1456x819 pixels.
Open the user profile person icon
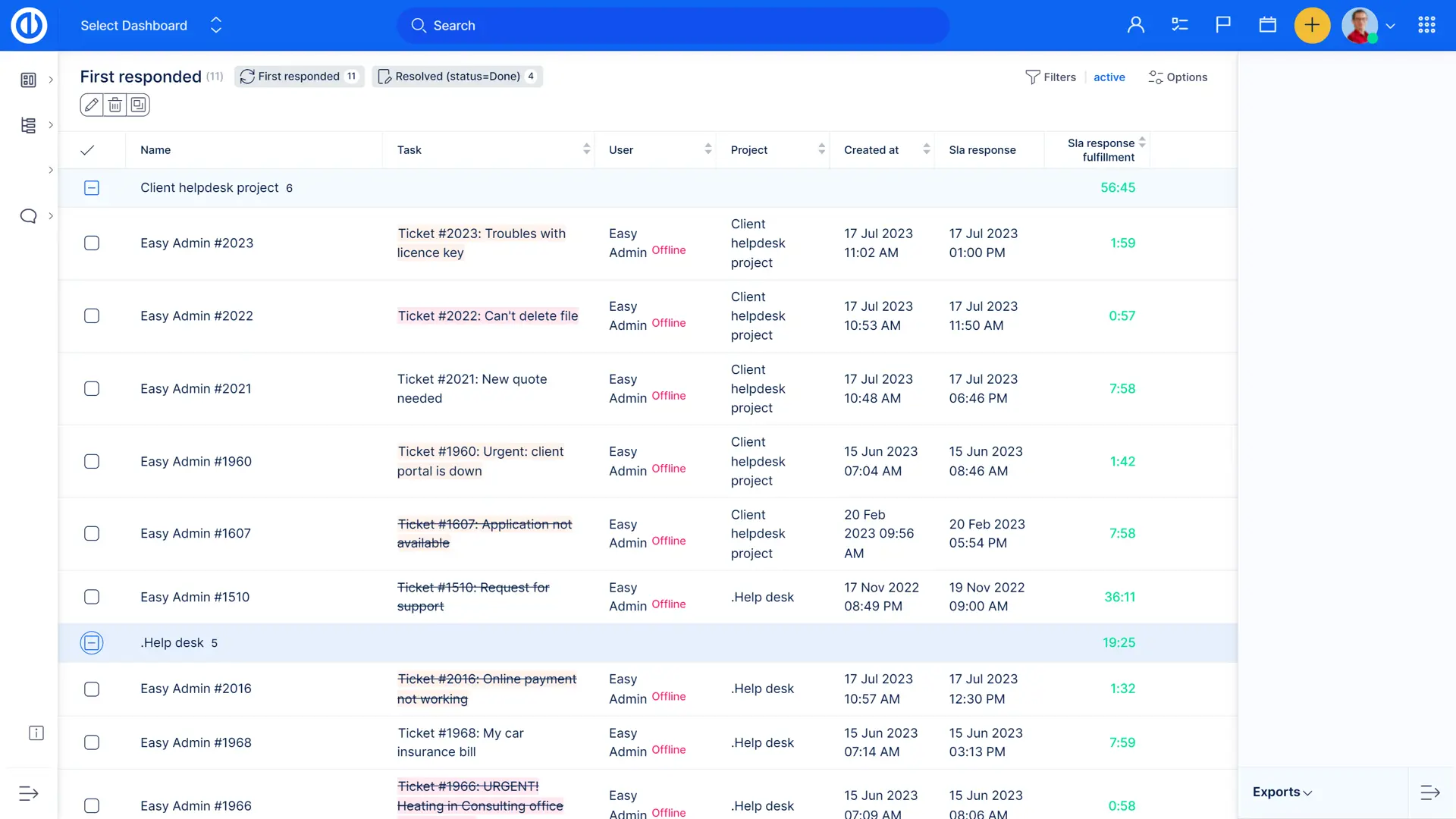(1135, 25)
